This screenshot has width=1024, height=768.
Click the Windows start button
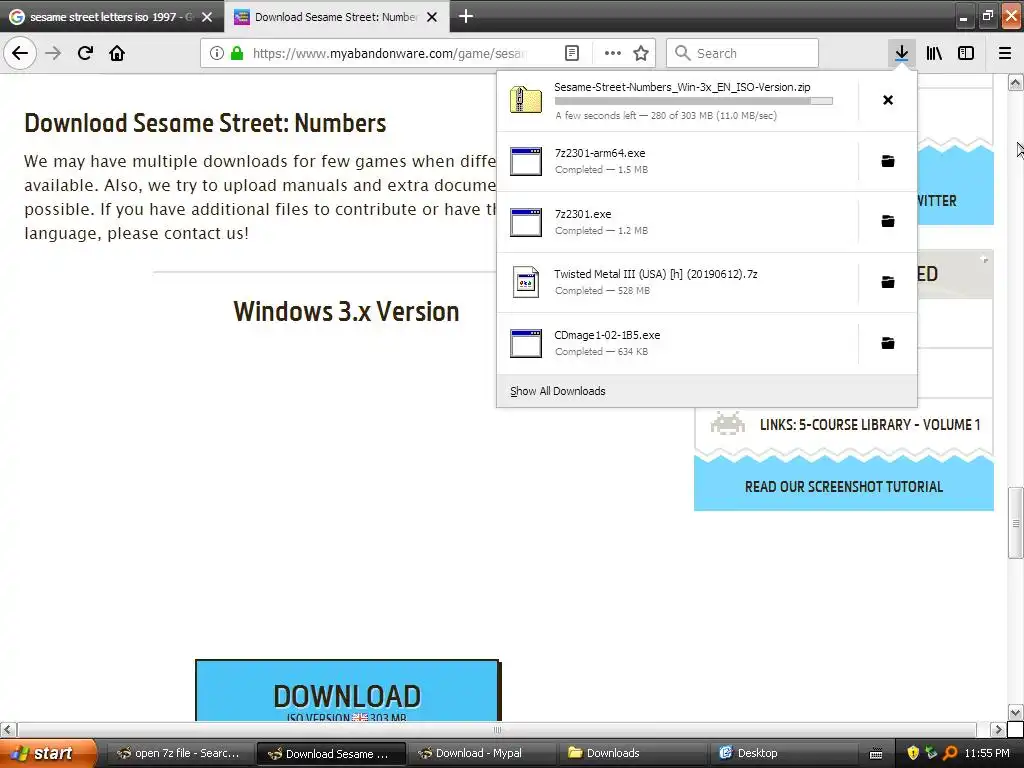click(47, 753)
